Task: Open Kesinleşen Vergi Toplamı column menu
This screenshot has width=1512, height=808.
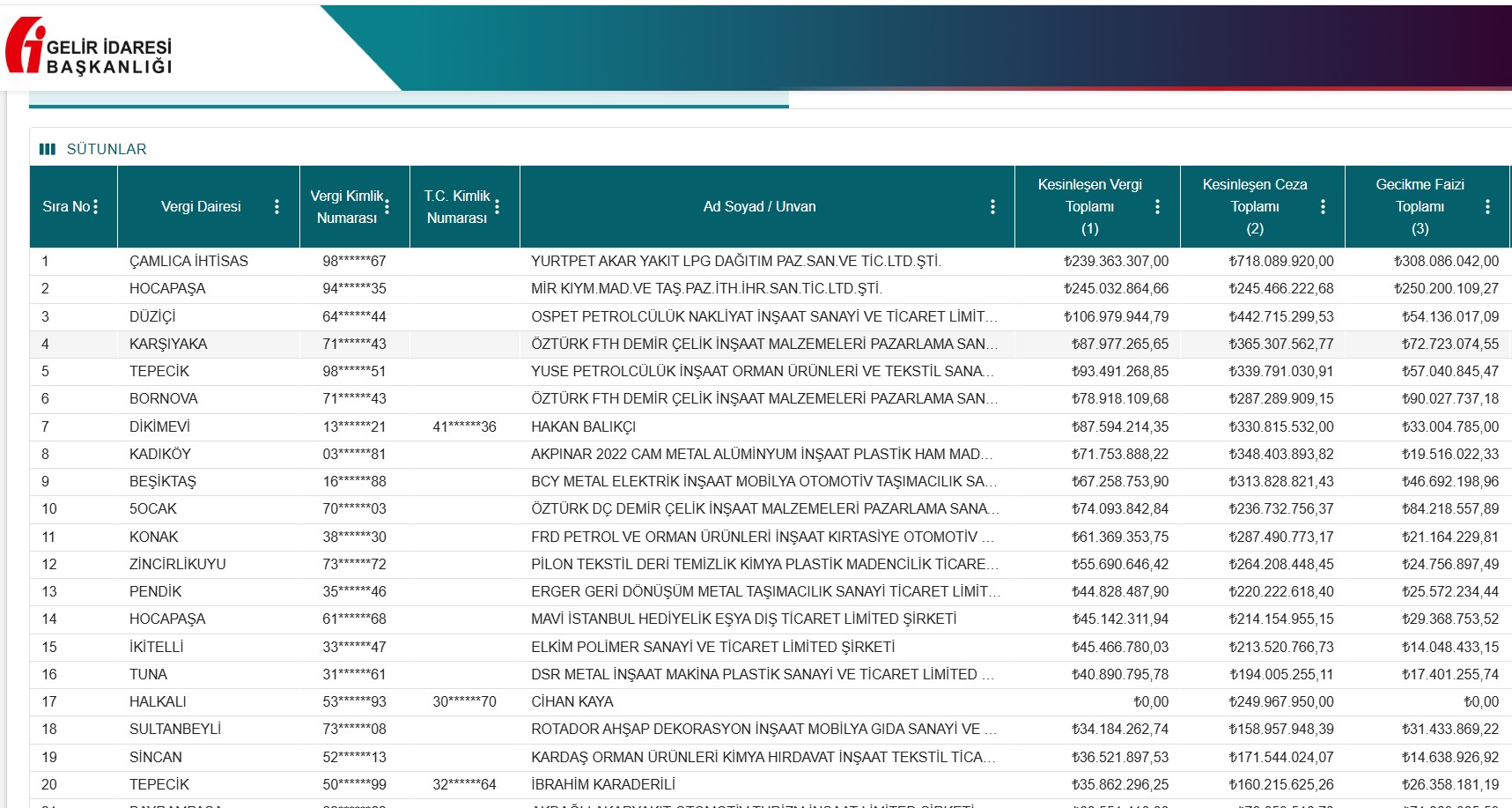Action: 1157,206
